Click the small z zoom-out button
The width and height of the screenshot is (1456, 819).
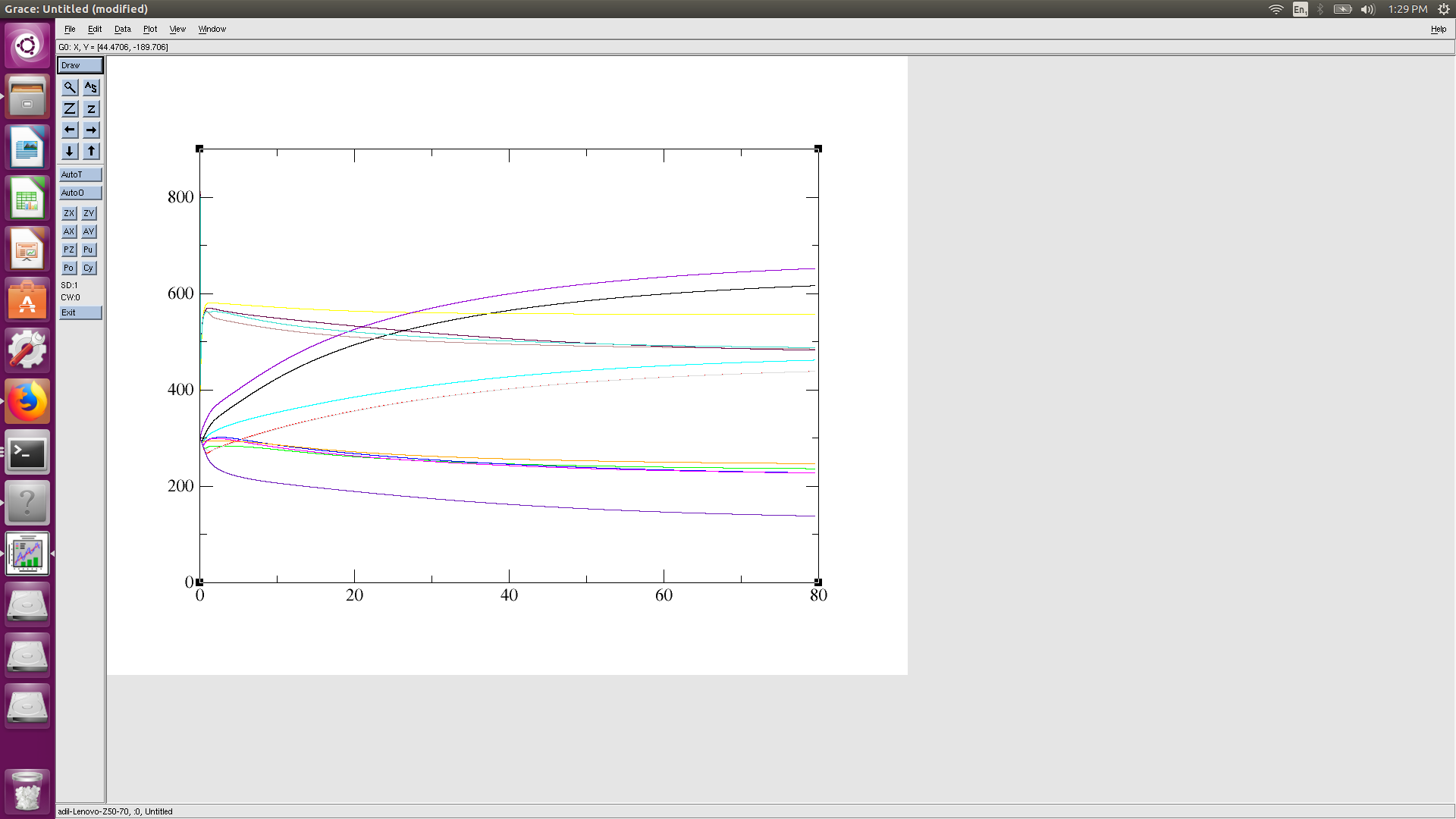[91, 108]
